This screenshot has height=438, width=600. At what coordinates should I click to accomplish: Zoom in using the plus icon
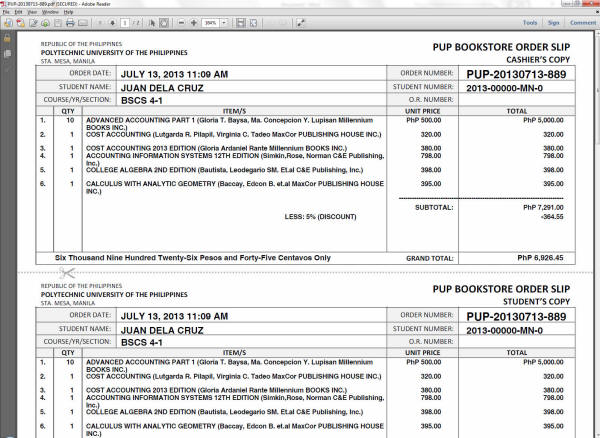click(194, 23)
